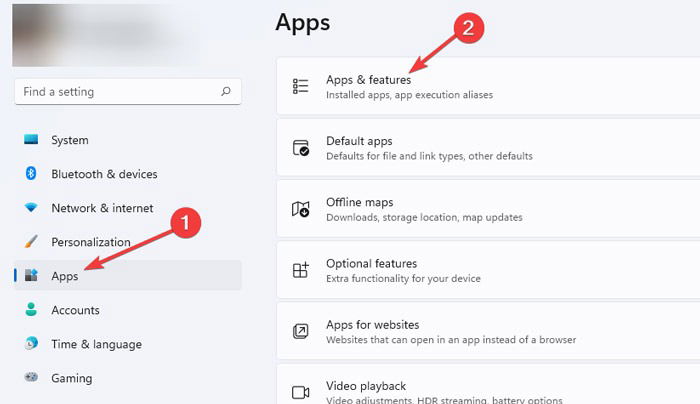The image size is (700, 404).
Task: Click the Apps & features list icon
Action: pyautogui.click(x=300, y=86)
